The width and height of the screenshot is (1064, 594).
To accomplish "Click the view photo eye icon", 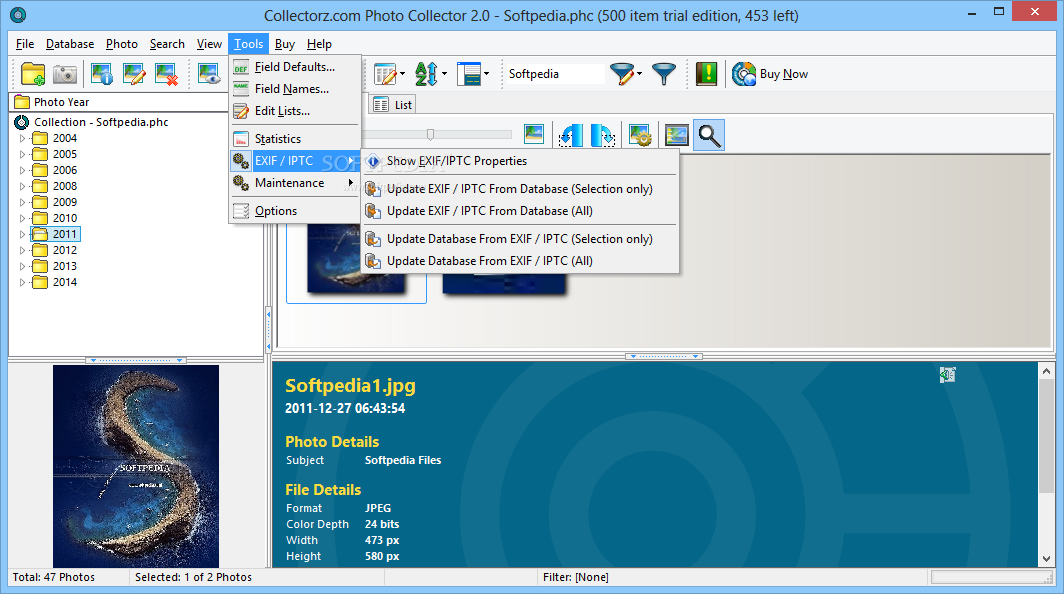I will (x=209, y=74).
